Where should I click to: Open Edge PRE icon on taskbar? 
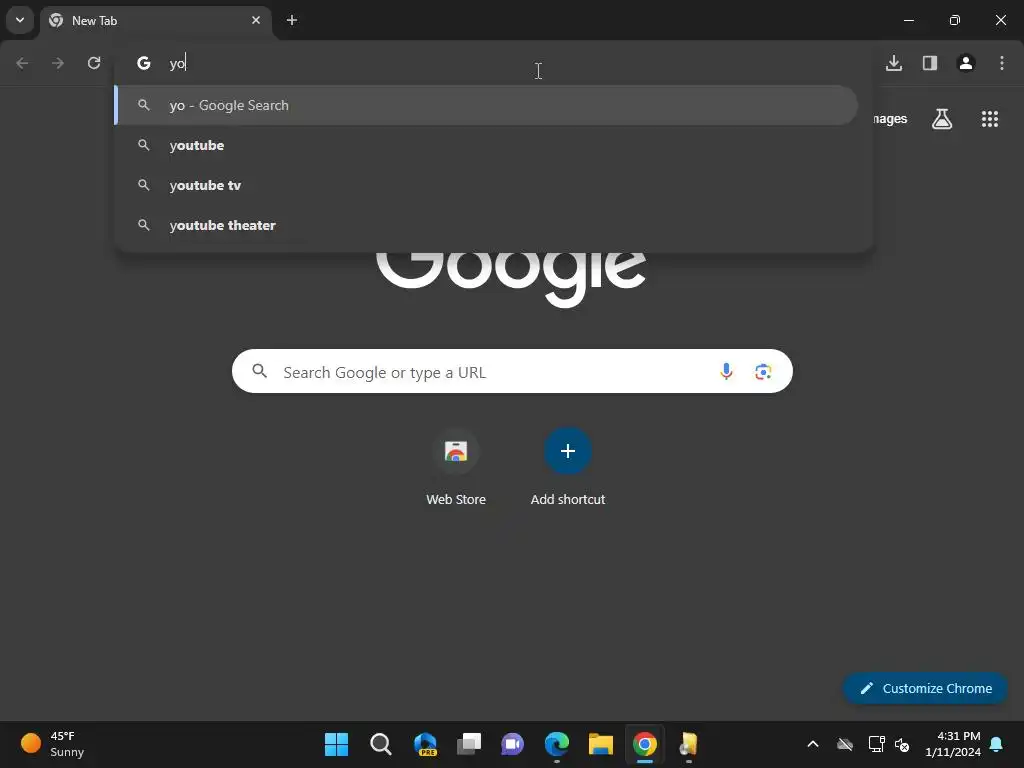[x=425, y=744]
